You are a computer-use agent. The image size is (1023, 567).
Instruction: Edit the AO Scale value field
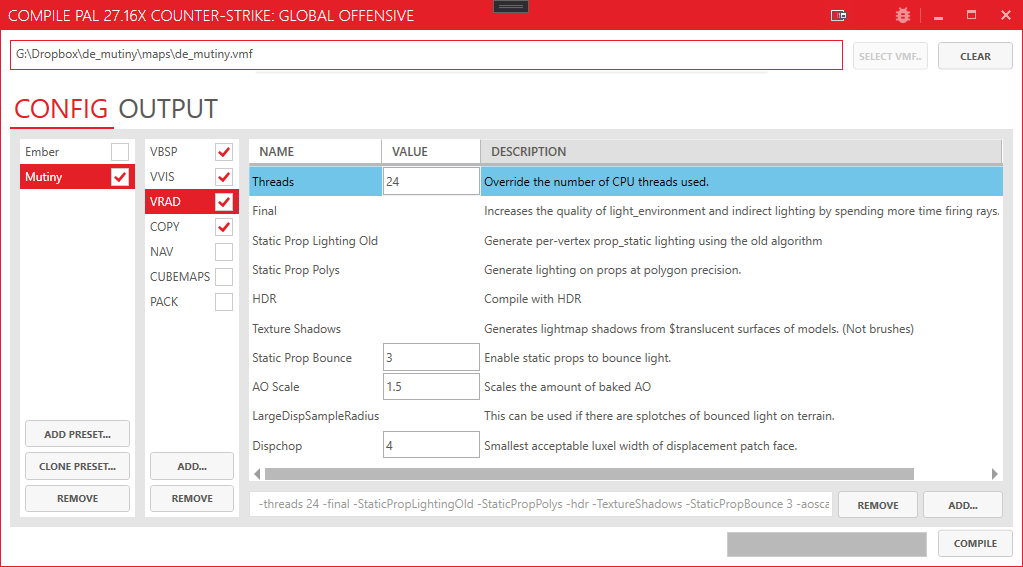point(431,386)
